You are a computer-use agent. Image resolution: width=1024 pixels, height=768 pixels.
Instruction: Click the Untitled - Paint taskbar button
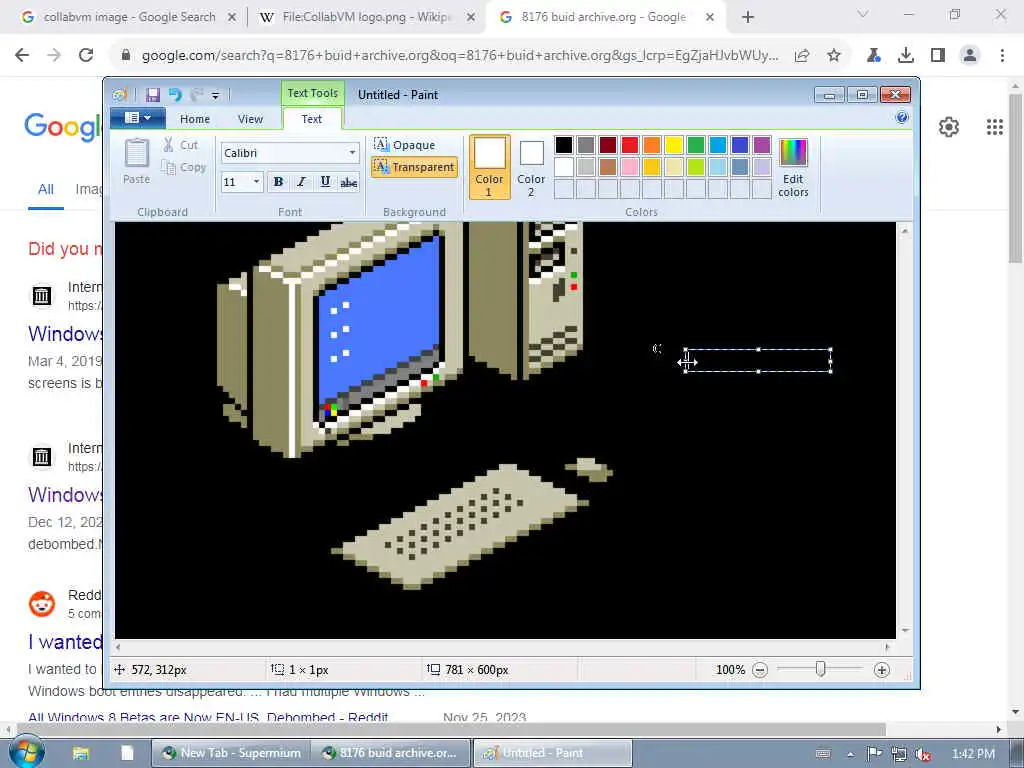point(552,753)
